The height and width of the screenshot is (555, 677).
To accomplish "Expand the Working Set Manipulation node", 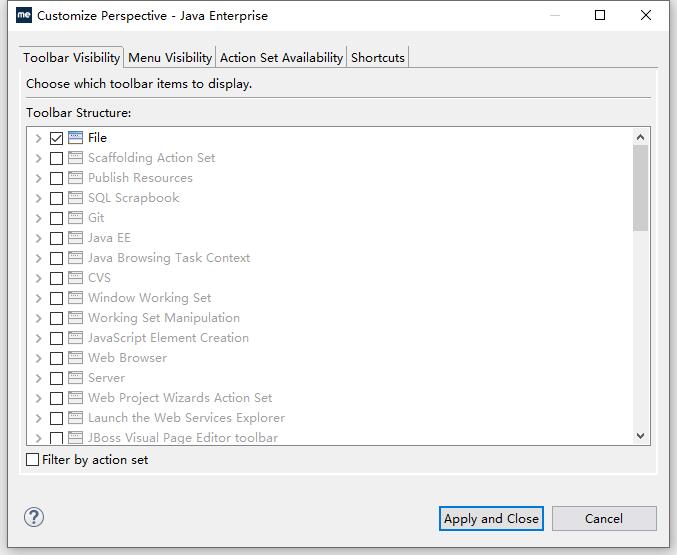I will [38, 318].
